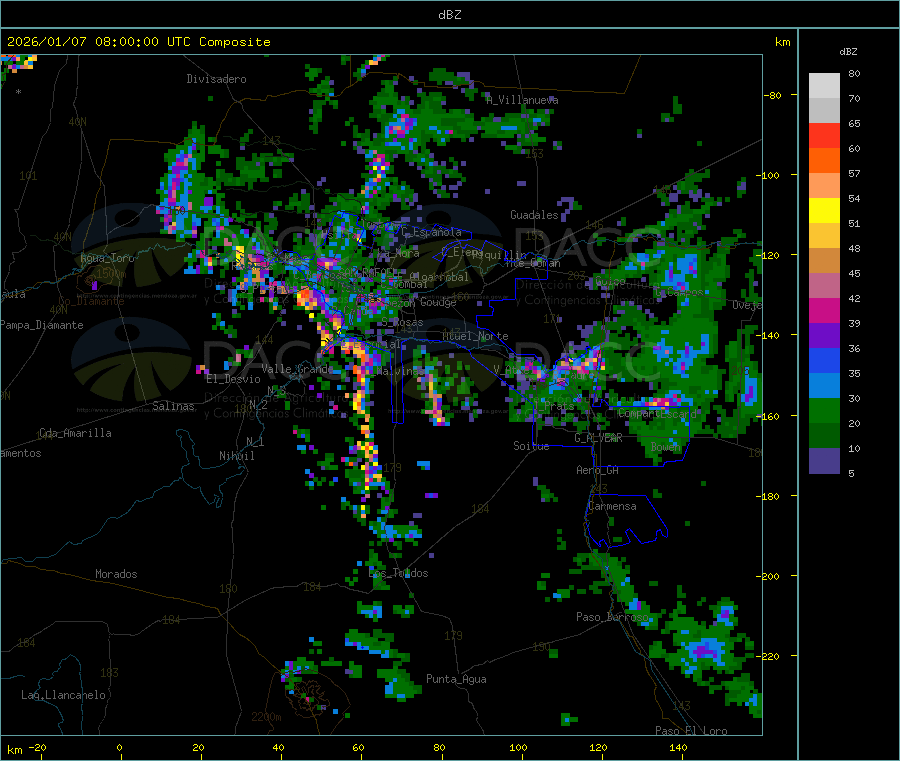900x761 pixels.
Task: Click the 'dBZ' title at top center
Action: [x=449, y=15]
